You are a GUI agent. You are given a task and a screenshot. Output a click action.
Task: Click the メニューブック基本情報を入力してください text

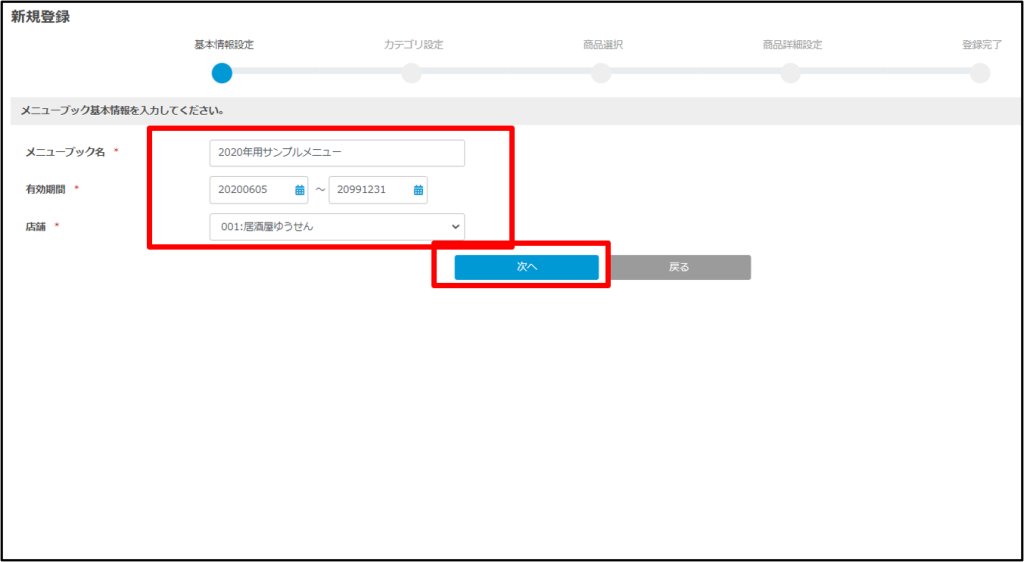(x=123, y=111)
